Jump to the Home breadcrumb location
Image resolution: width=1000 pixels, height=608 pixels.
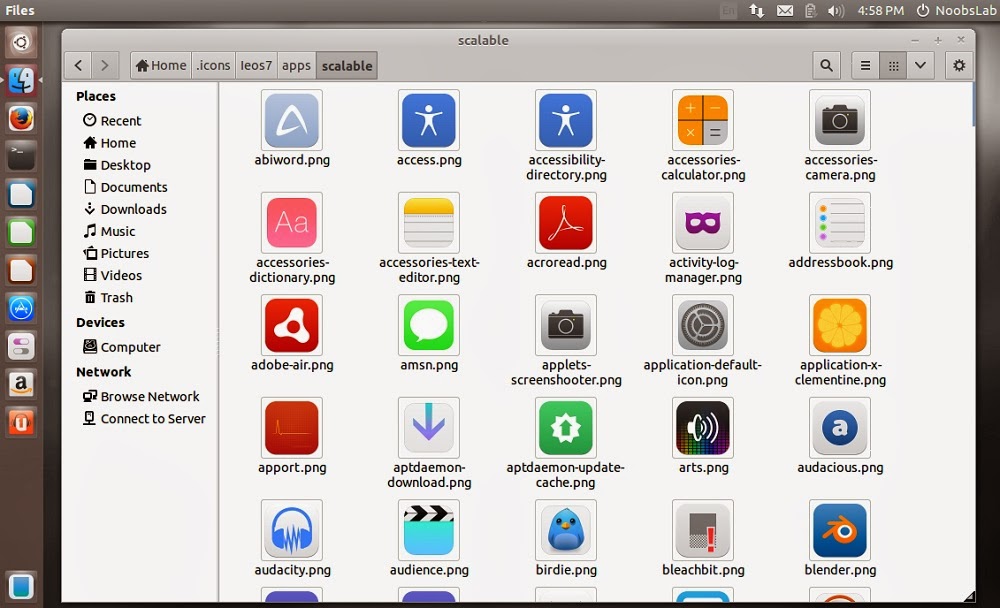(161, 65)
